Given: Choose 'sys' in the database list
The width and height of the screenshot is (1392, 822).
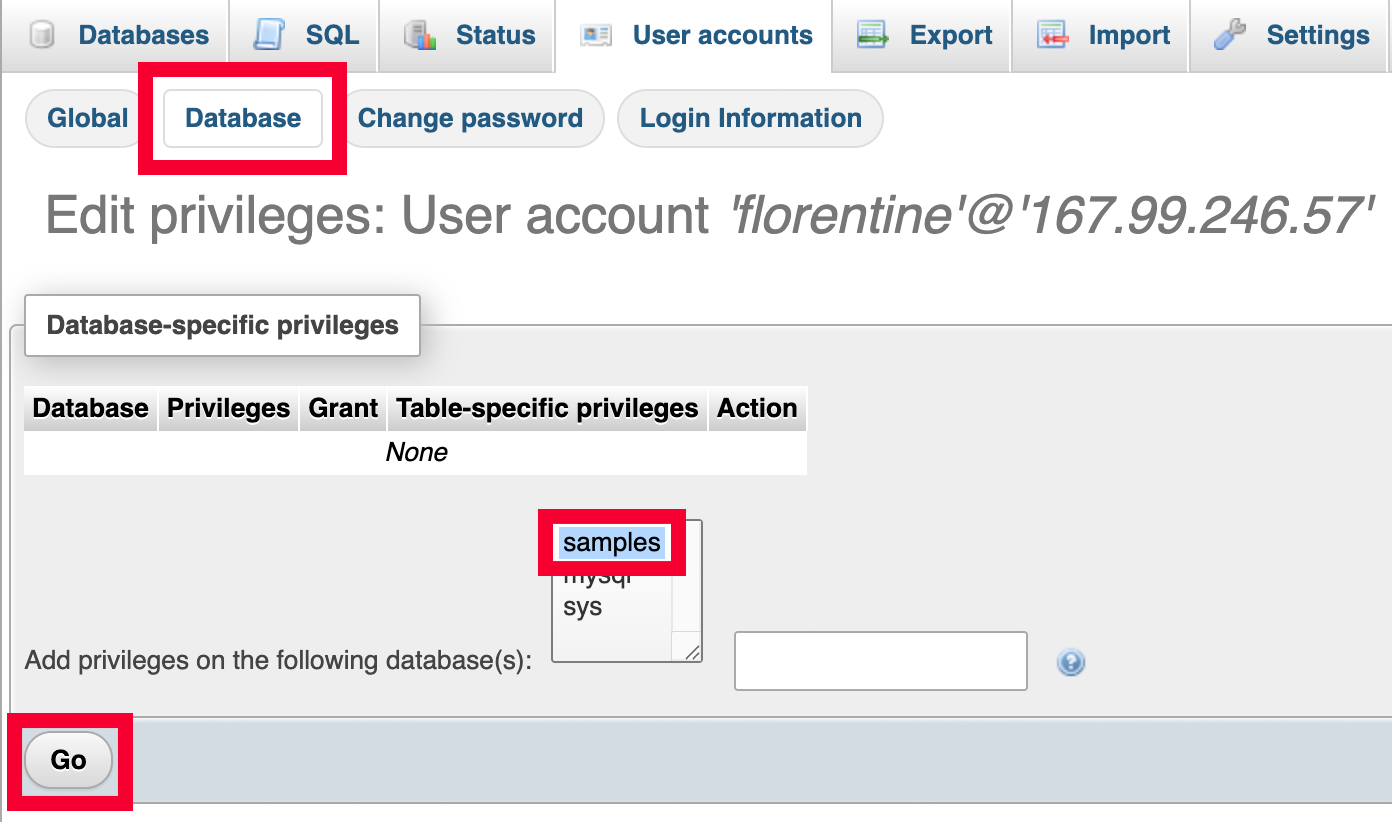Looking at the screenshot, I should click(x=583, y=607).
